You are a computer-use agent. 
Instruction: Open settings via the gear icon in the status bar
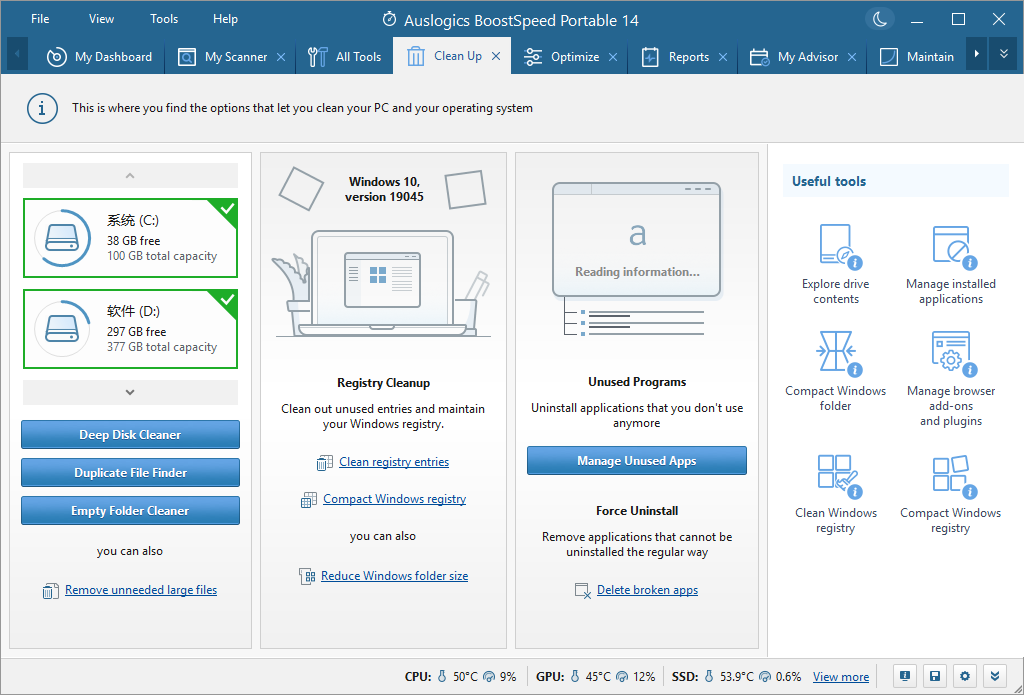pyautogui.click(x=965, y=676)
